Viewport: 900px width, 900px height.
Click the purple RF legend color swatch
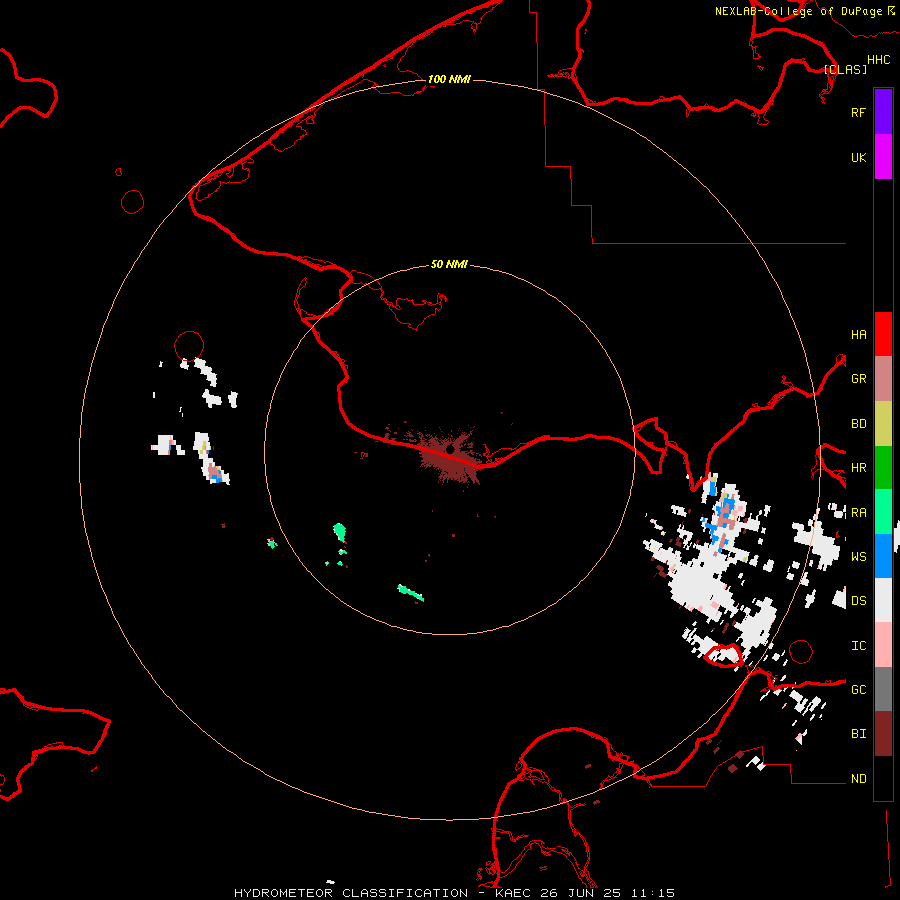(x=883, y=112)
